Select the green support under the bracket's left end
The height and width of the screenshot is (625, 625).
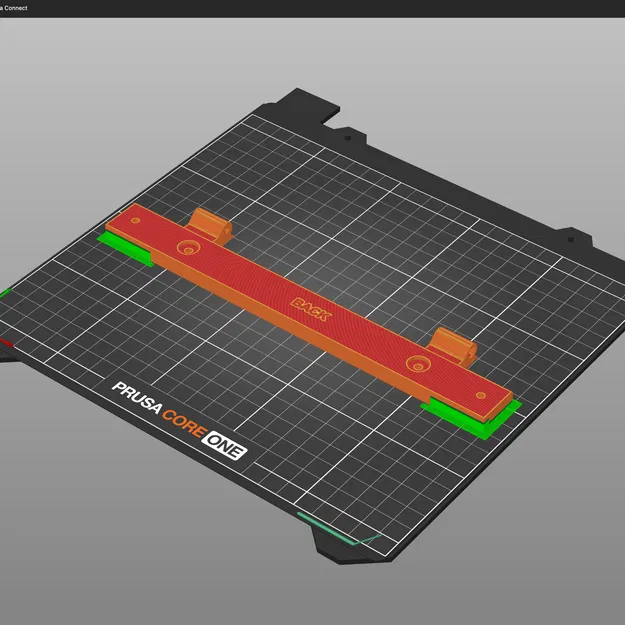125,249
